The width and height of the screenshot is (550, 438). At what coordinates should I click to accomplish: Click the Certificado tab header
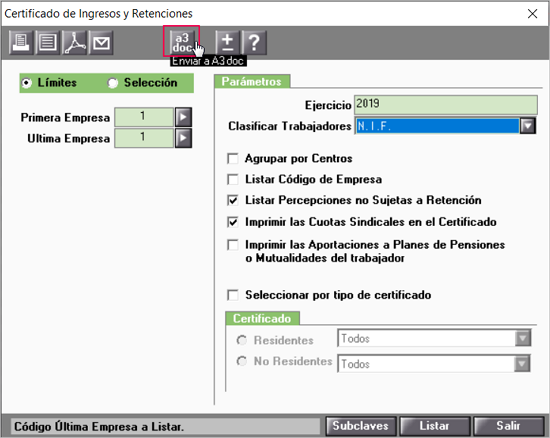tap(262, 318)
